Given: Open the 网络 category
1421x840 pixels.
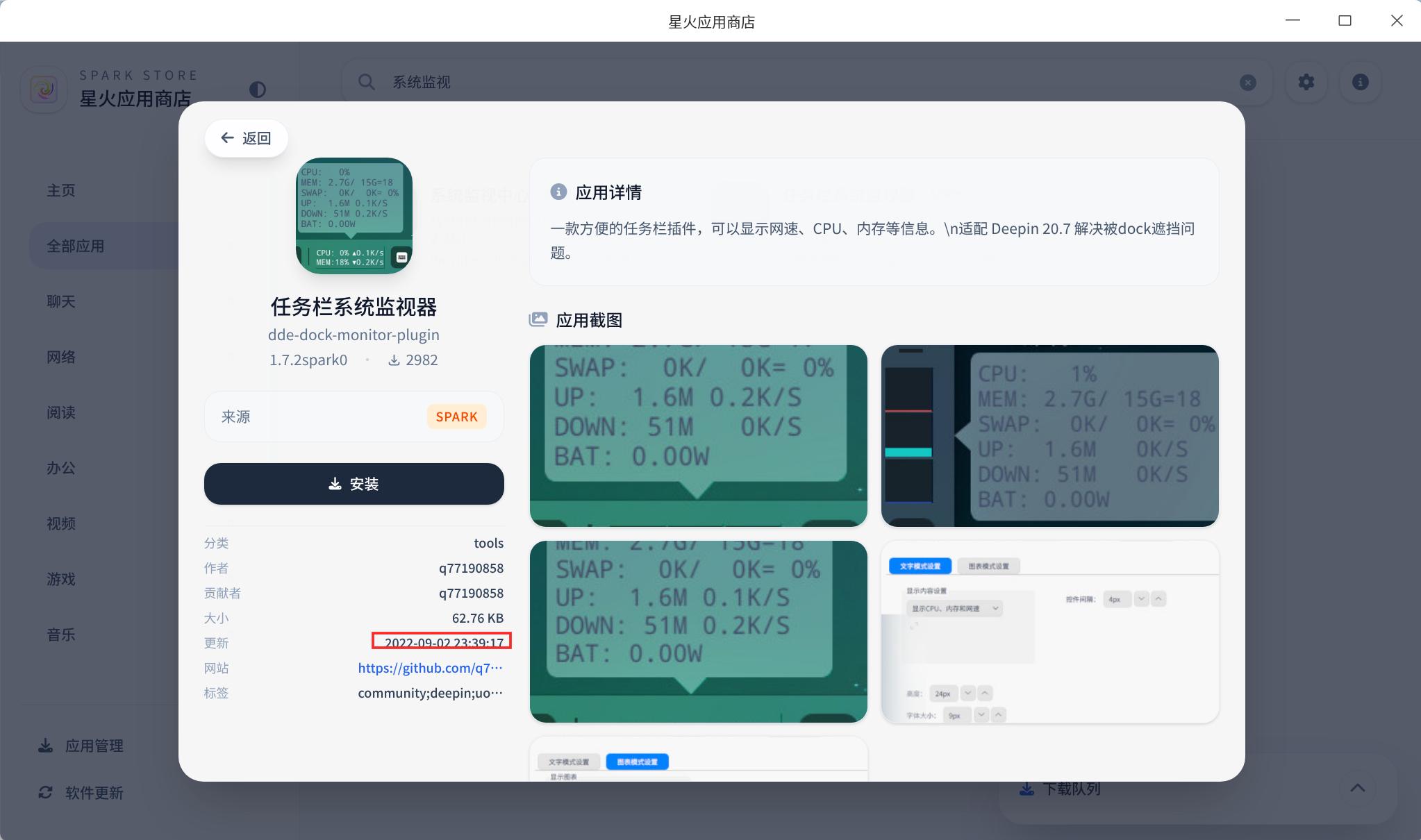Looking at the screenshot, I should click(x=61, y=357).
